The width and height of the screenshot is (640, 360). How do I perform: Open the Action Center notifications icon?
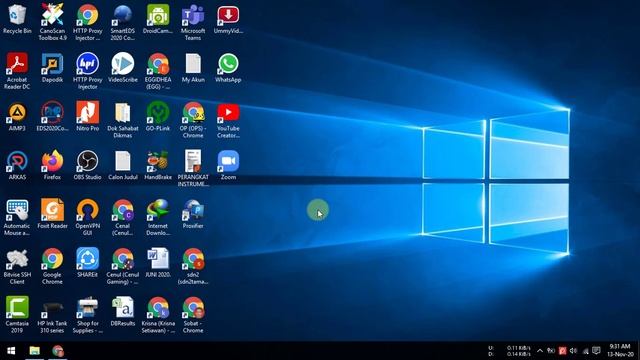tap(596, 351)
